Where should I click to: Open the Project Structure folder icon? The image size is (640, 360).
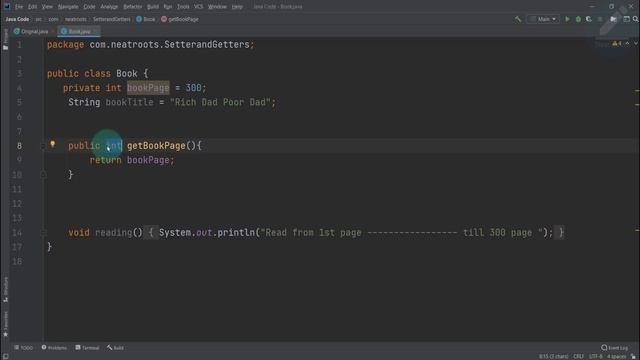point(613,19)
